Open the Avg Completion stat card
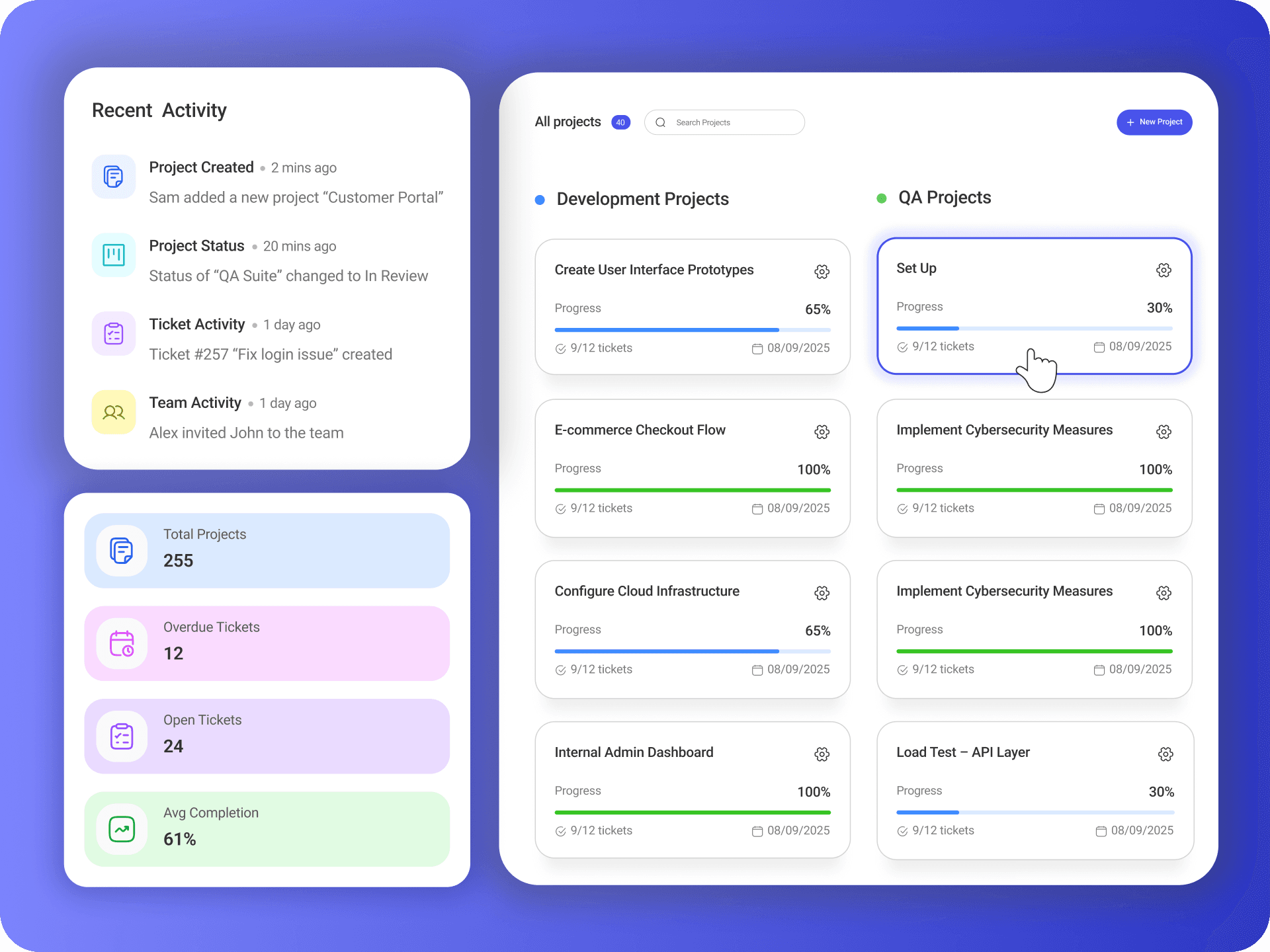Viewport: 1270px width, 952px height. [x=267, y=828]
